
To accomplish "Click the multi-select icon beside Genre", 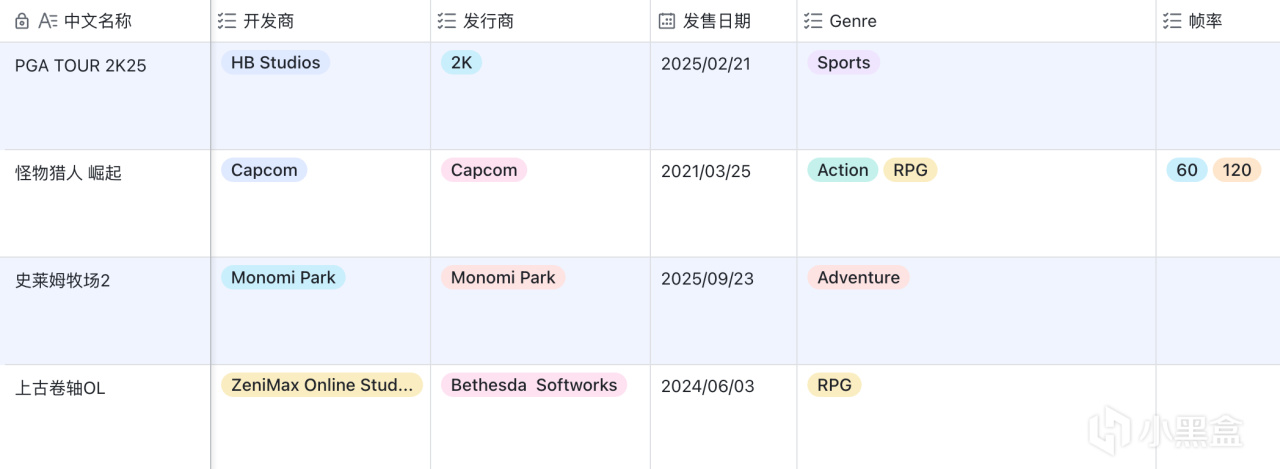I will (813, 21).
